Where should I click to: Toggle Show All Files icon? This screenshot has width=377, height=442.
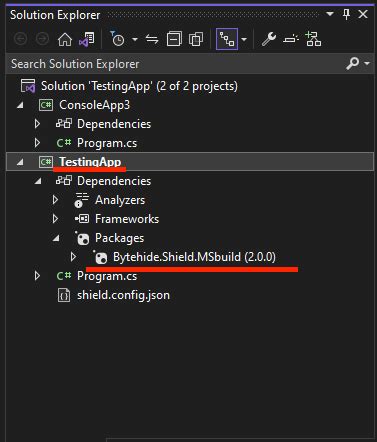pos(196,39)
